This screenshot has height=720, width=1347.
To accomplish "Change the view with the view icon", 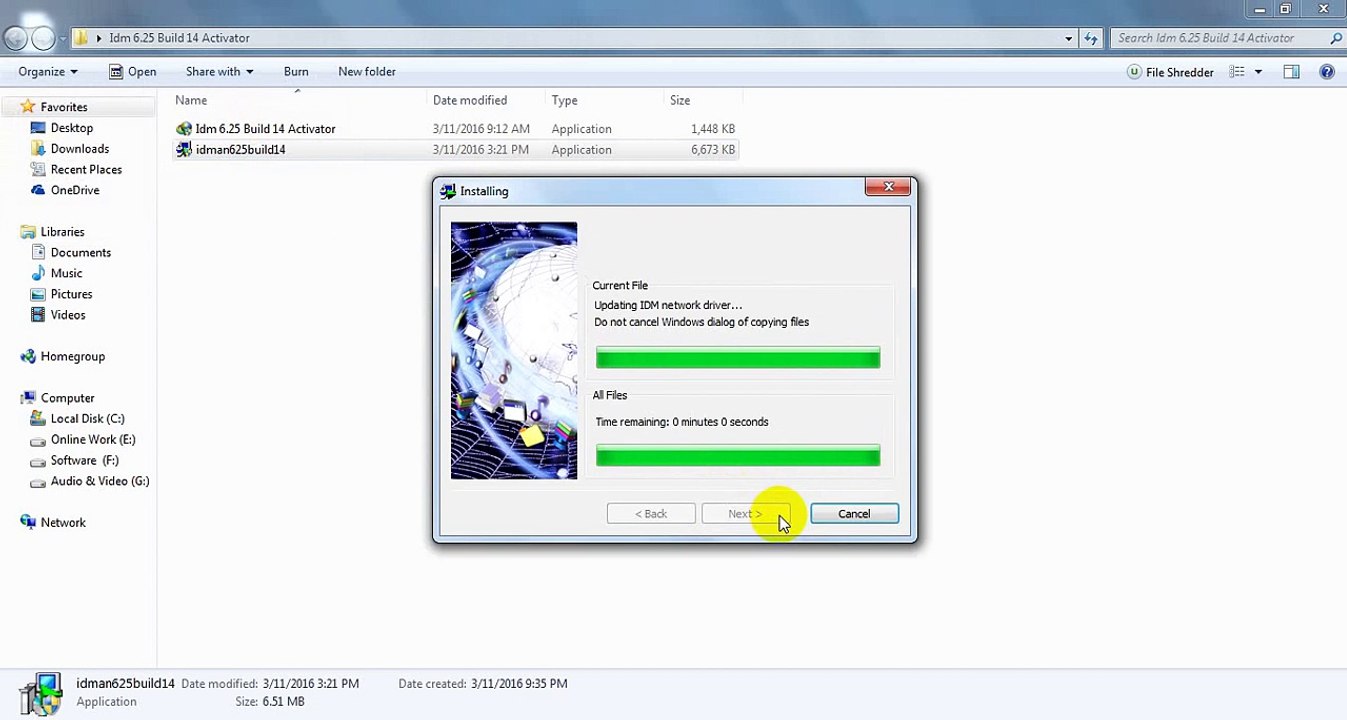I will 1237,72.
